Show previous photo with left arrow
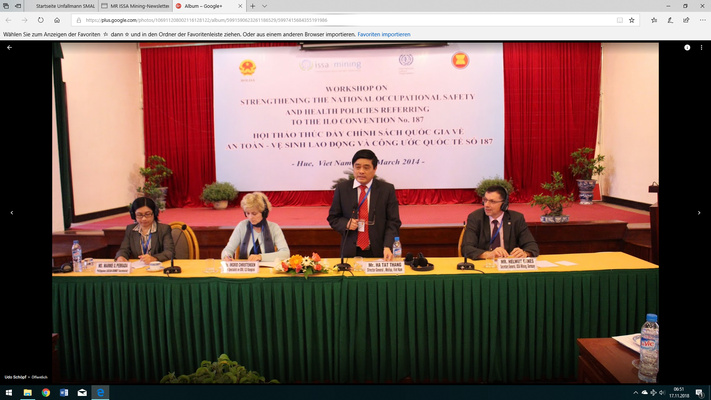The height and width of the screenshot is (400, 711). pyautogui.click(x=12, y=212)
